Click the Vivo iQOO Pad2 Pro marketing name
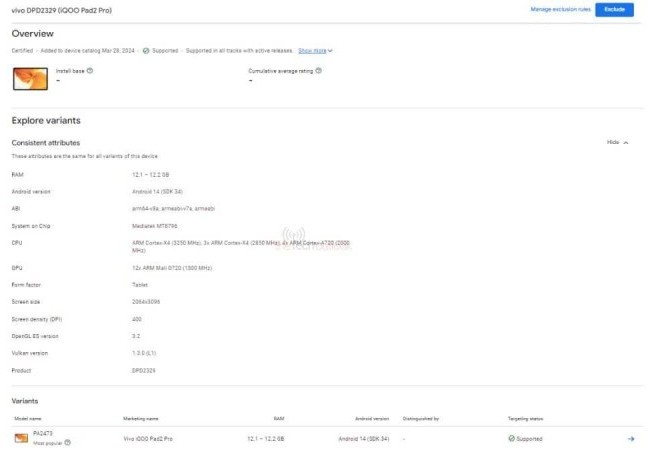The height and width of the screenshot is (450, 667). coord(148,439)
